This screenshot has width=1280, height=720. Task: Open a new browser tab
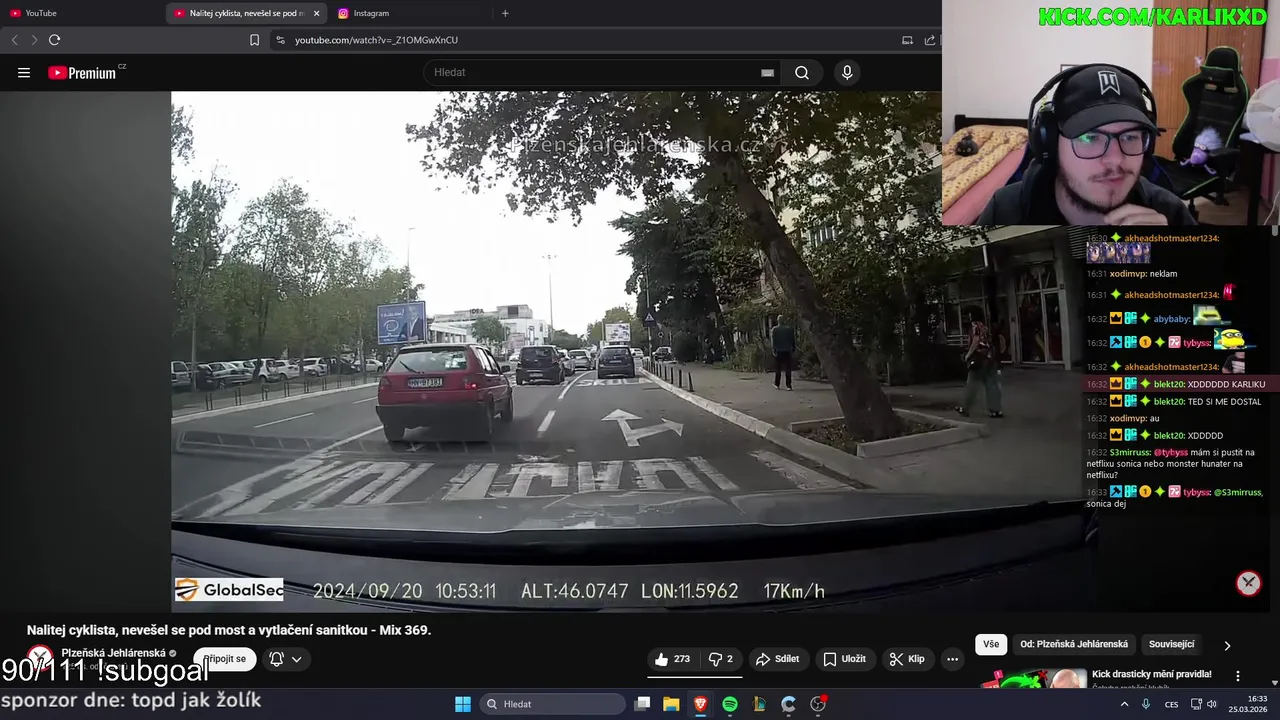pyautogui.click(x=505, y=13)
